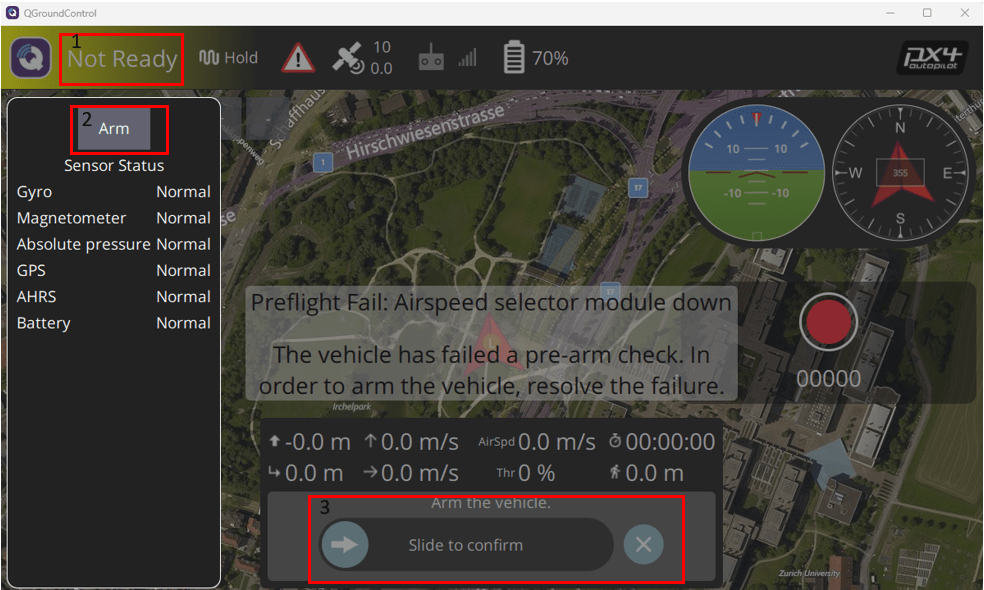Cancel the arm confirmation with the X button

coord(643,544)
